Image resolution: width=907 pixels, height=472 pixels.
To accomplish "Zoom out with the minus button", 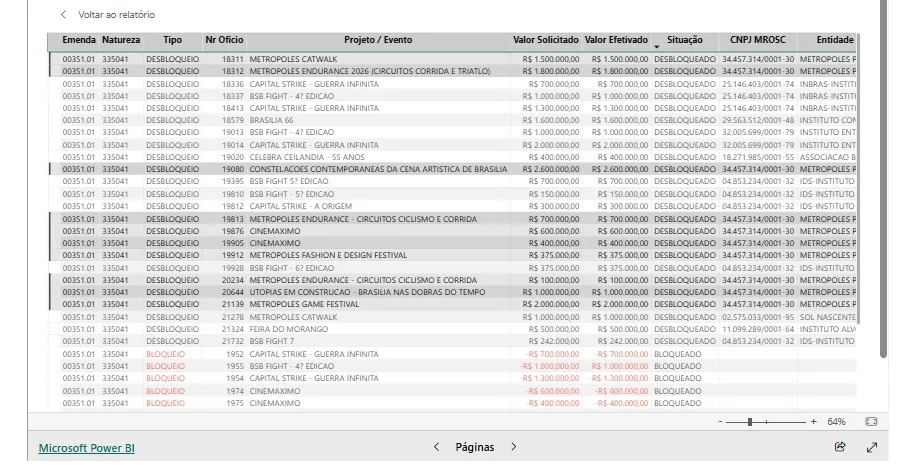I will [x=720, y=422].
